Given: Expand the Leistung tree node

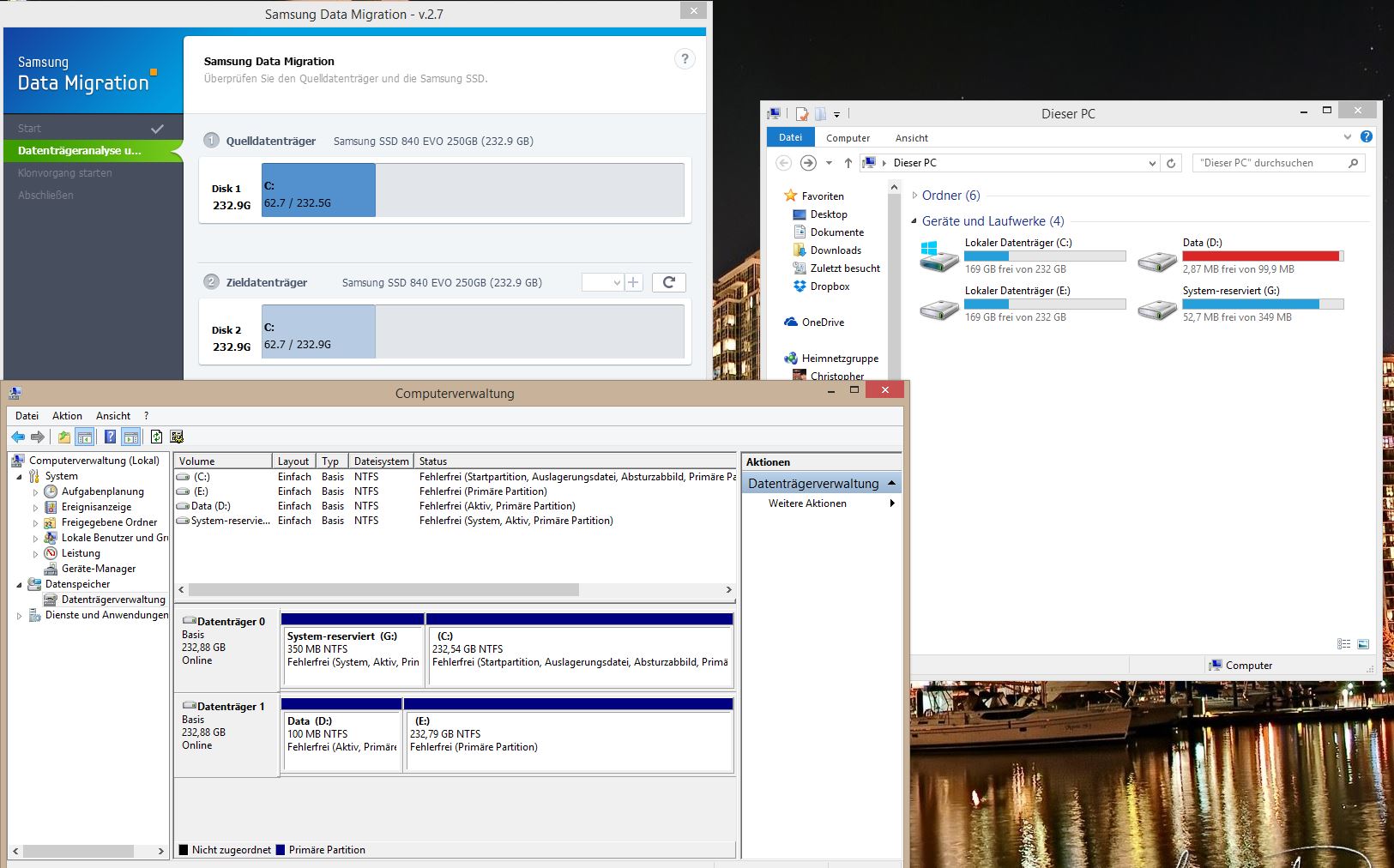Looking at the screenshot, I should pos(35,554).
